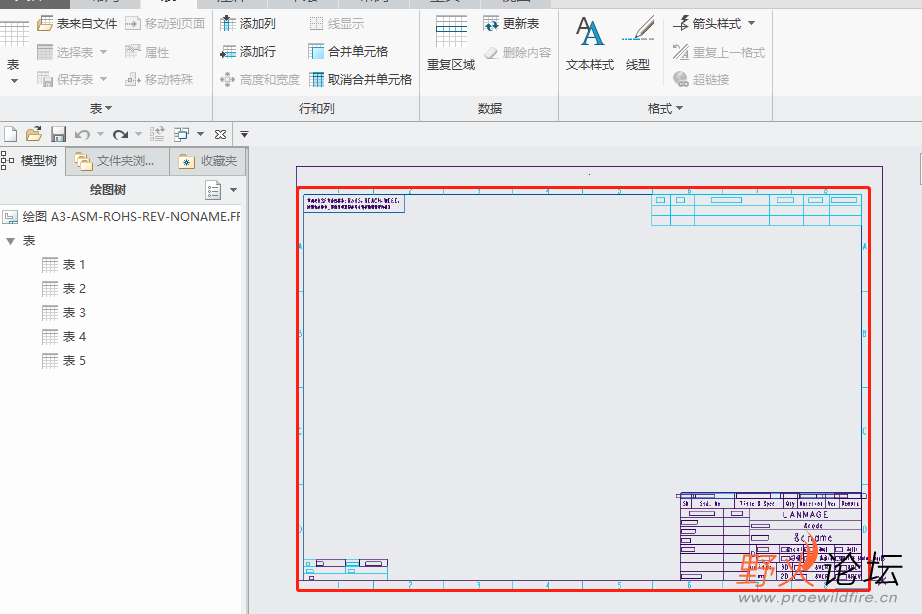Click 添加列 add column

point(248,24)
